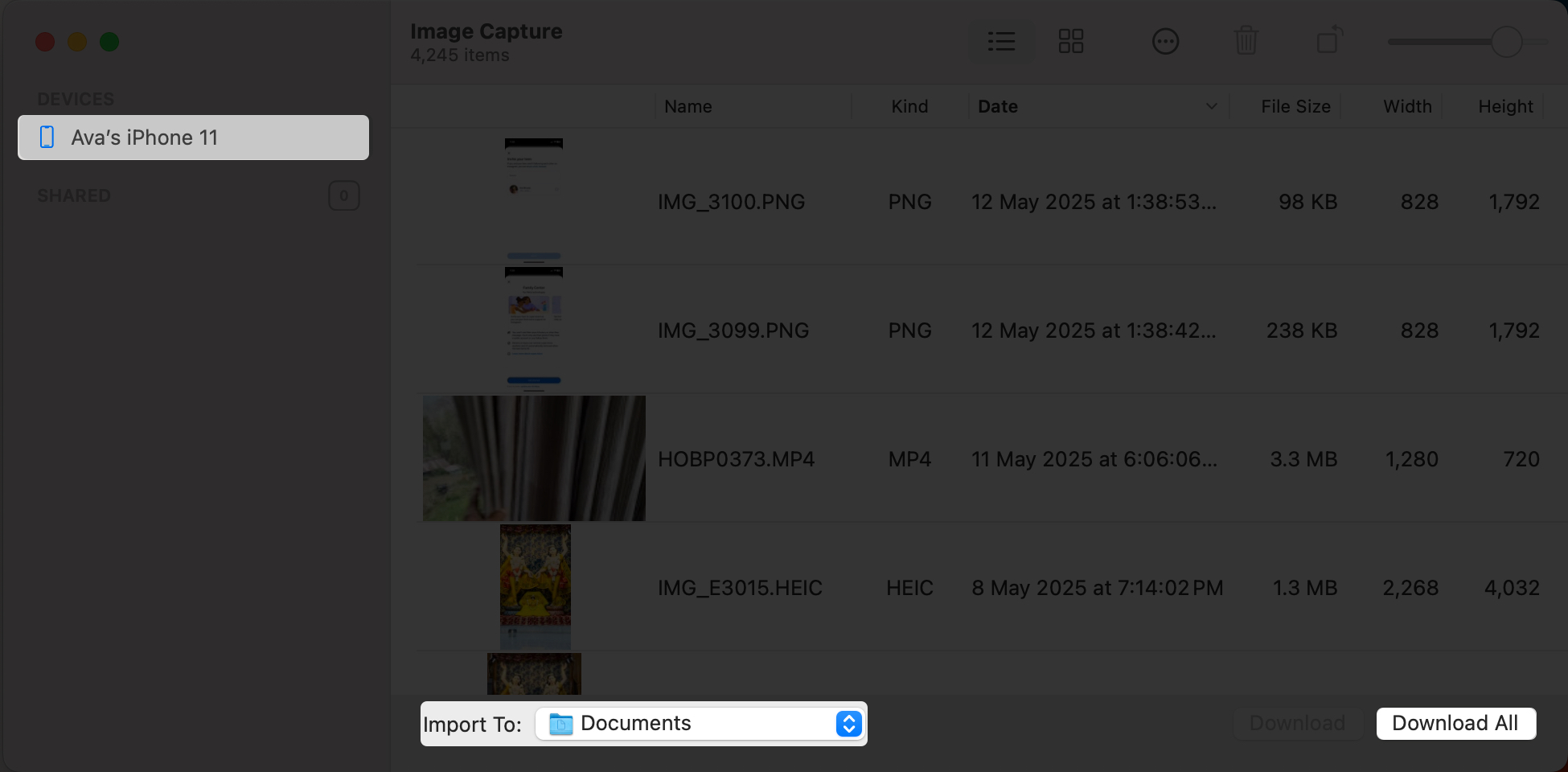Click the Download All button
Image resolution: width=1568 pixels, height=772 pixels.
point(1455,723)
